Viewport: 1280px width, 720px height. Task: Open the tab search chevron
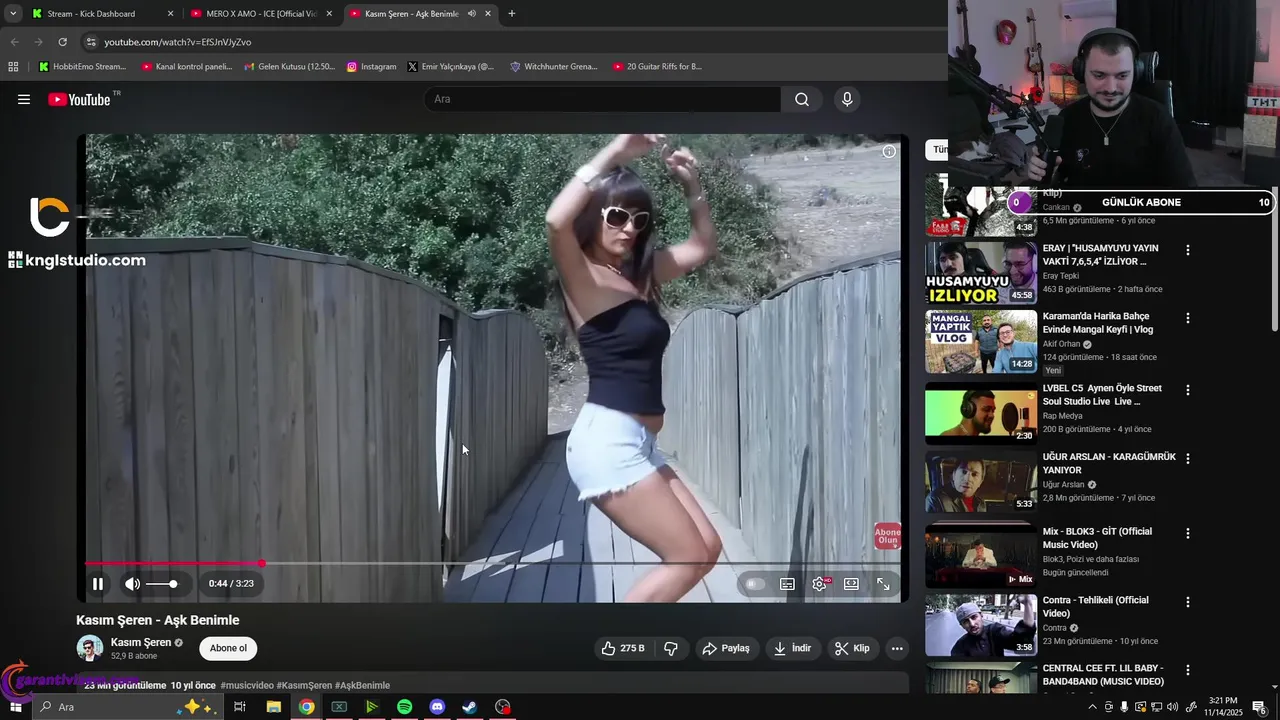point(13,14)
